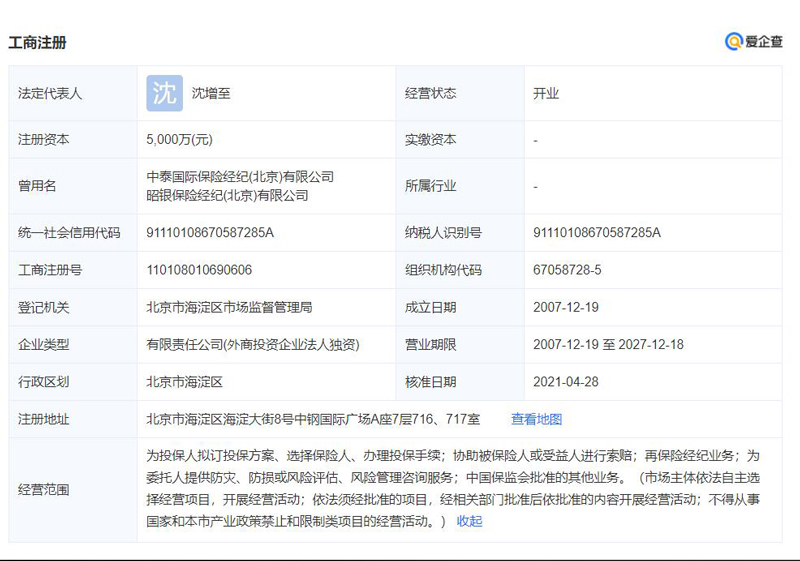
Task: Click the 工商注册号 label cell
Action: (72, 270)
